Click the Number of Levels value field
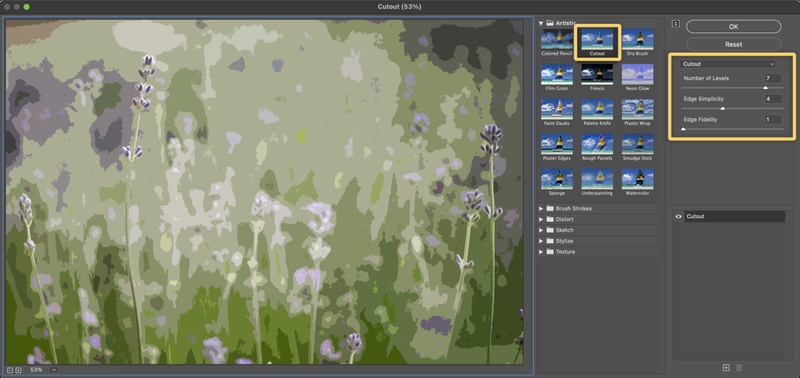This screenshot has width=800, height=378. [773, 78]
